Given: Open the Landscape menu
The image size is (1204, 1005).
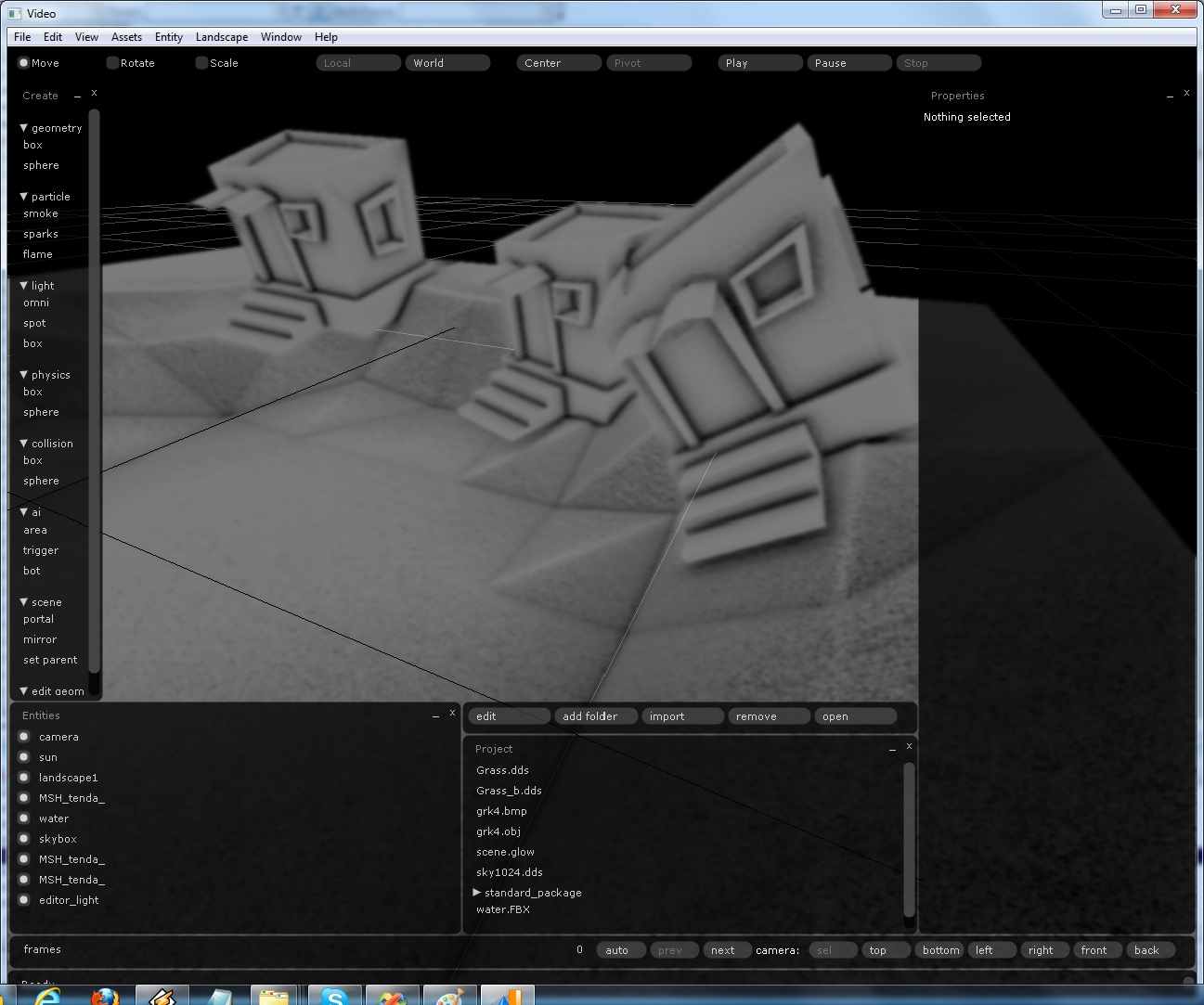Looking at the screenshot, I should click(x=222, y=37).
